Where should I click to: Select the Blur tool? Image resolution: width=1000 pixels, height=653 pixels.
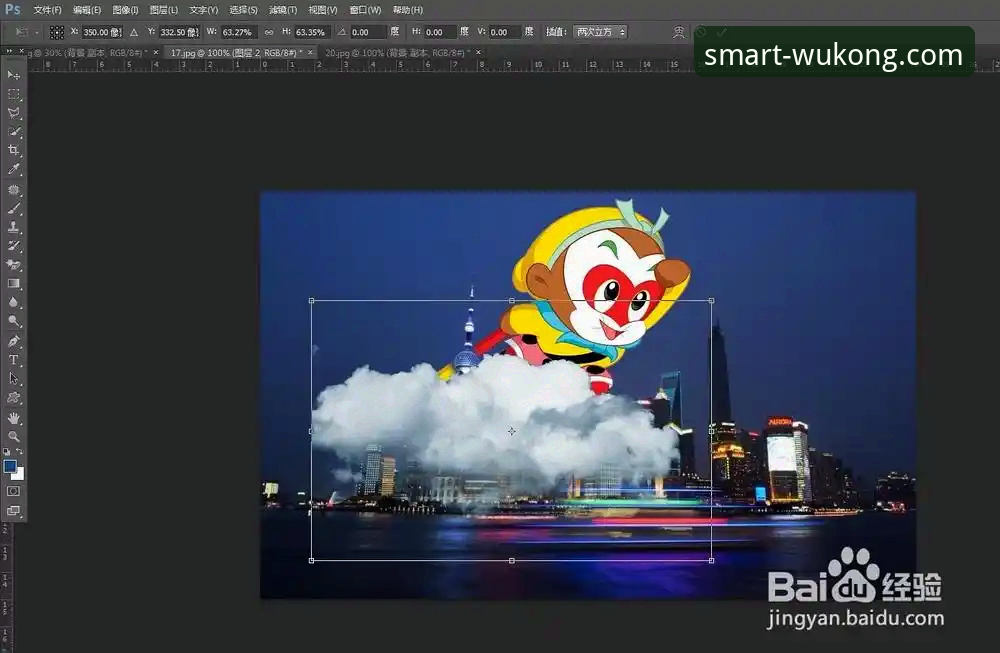(x=13, y=302)
